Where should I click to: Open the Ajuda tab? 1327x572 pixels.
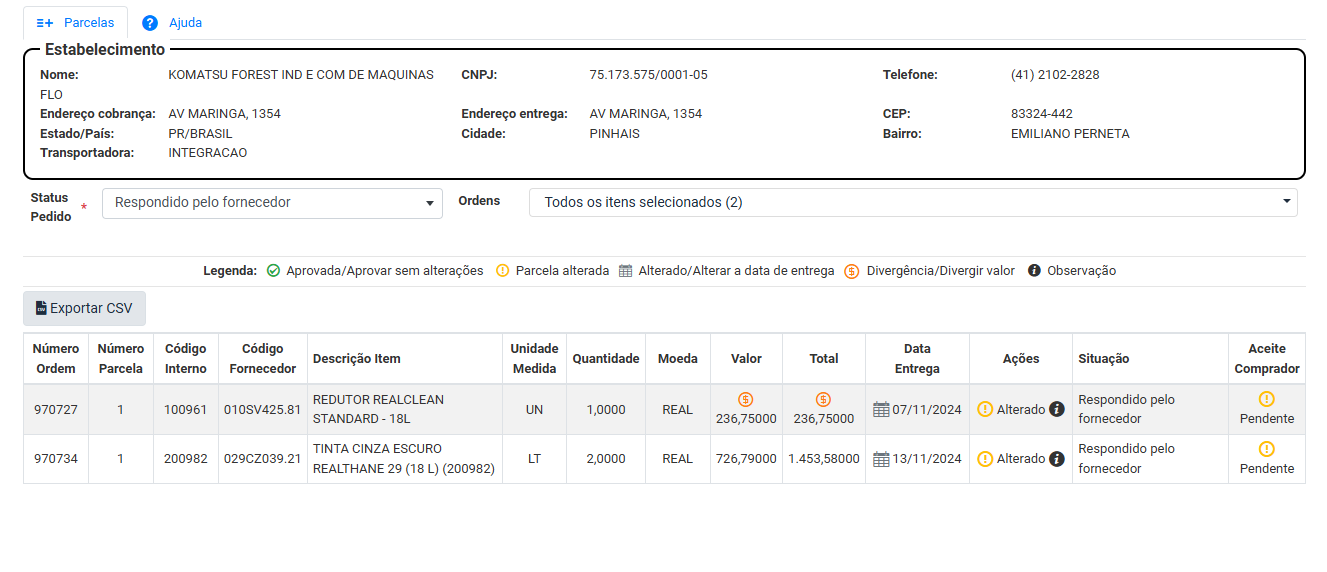[172, 22]
